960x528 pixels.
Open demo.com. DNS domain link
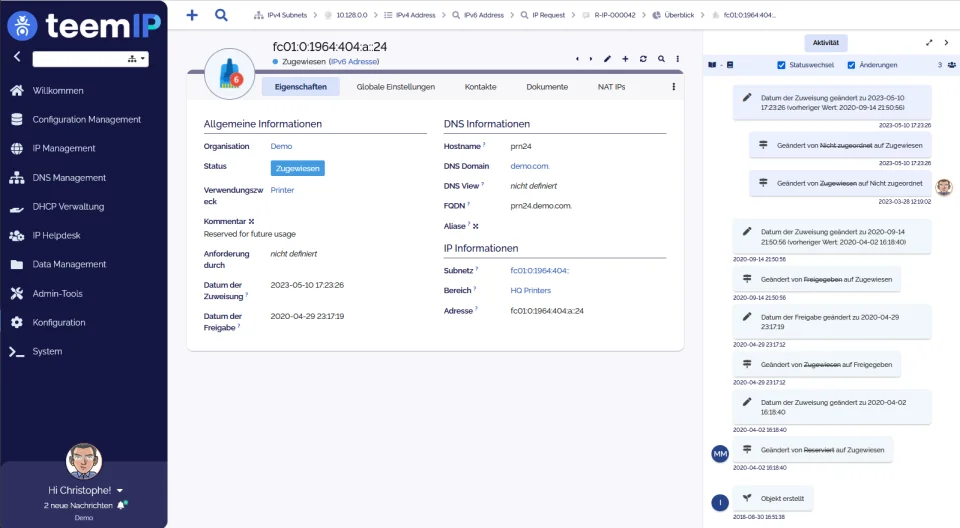coord(530,167)
